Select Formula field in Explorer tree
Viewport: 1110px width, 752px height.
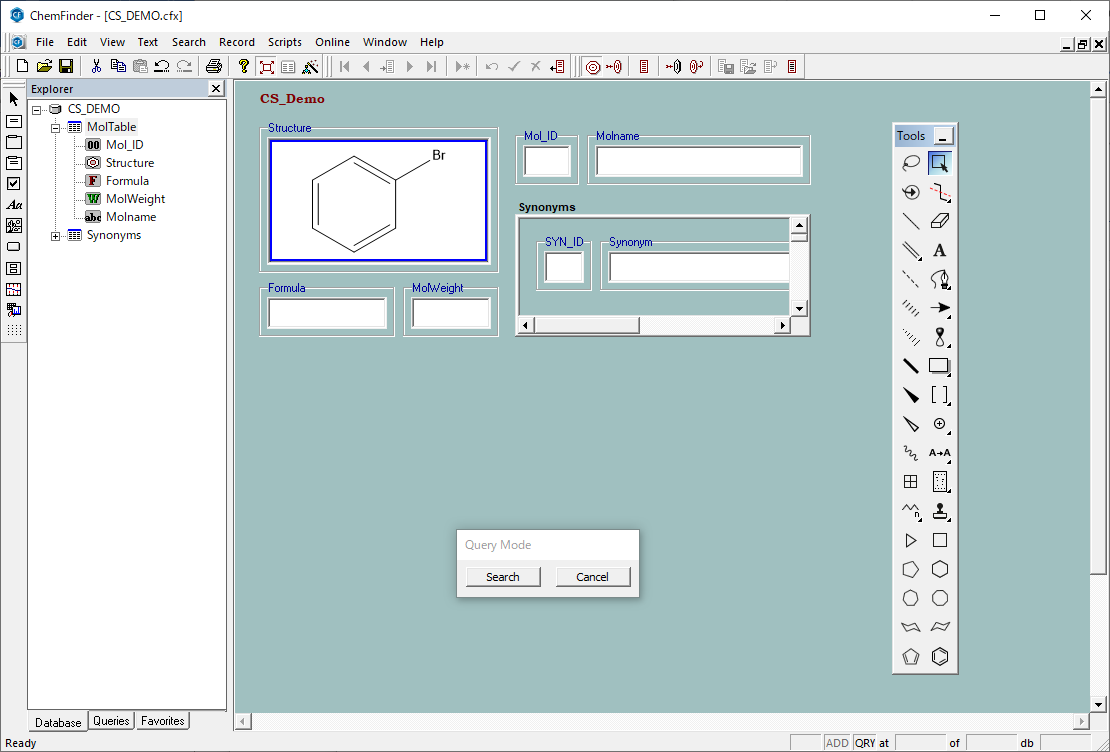coord(127,181)
